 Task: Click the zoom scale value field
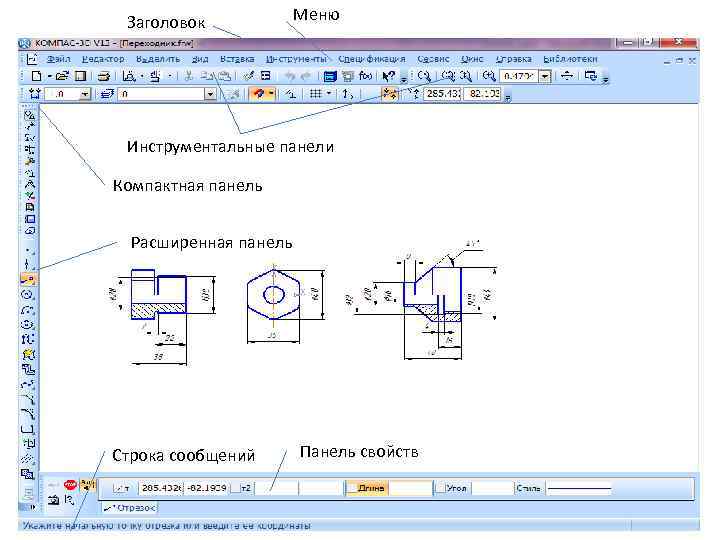tap(519, 76)
